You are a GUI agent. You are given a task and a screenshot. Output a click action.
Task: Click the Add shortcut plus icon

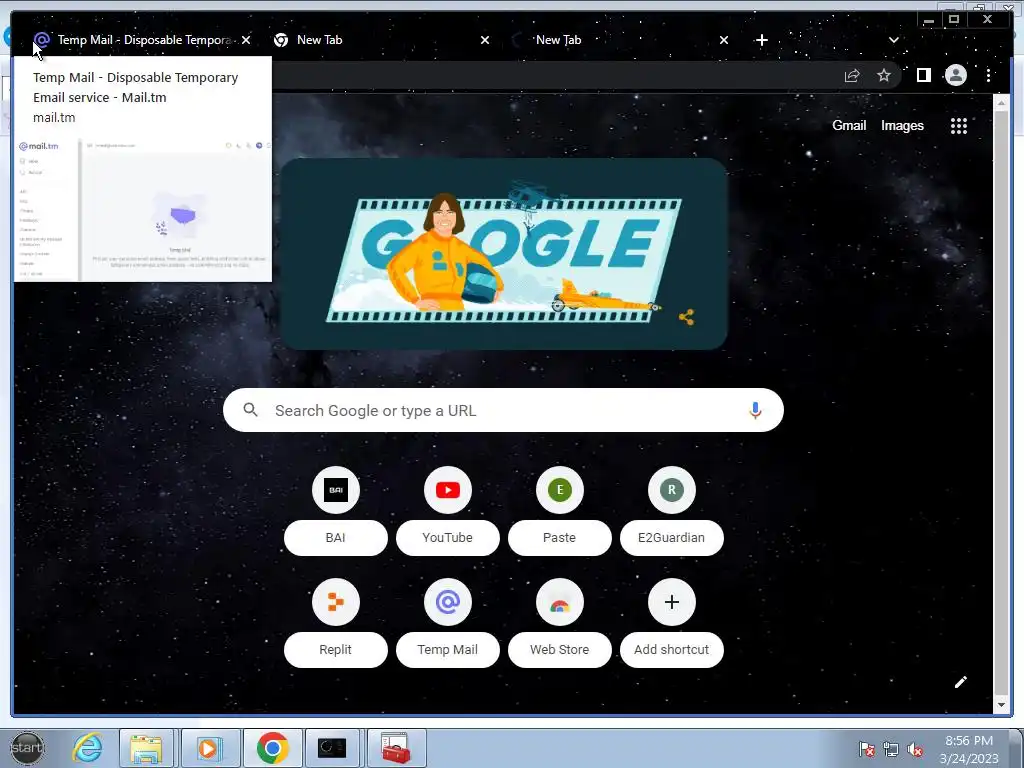tap(671, 602)
